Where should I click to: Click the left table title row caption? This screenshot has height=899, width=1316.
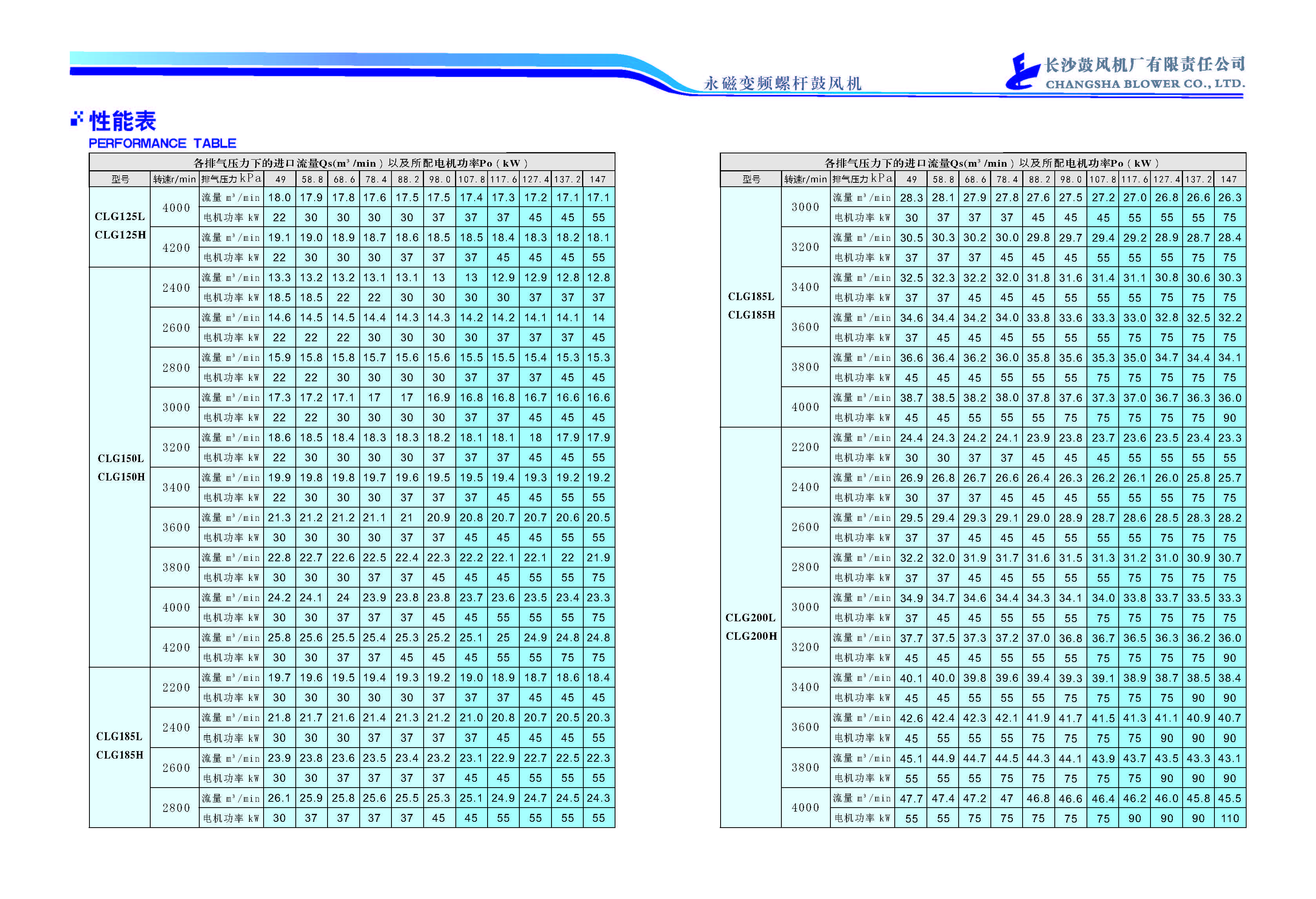point(360,163)
